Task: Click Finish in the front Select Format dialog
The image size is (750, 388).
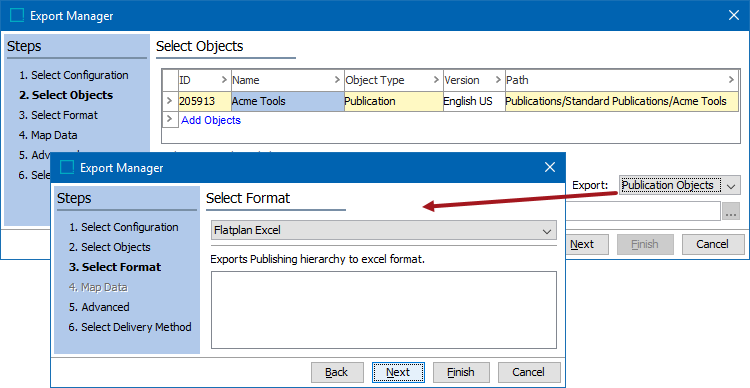Action: click(x=461, y=372)
